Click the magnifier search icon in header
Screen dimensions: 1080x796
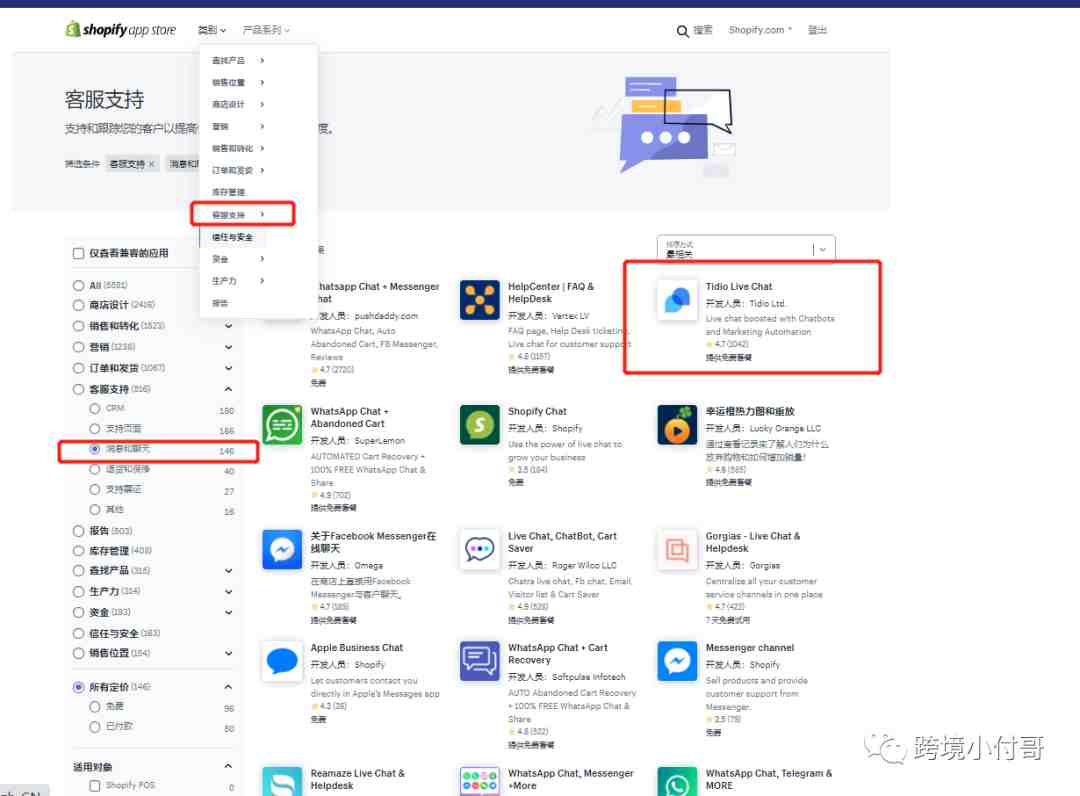[683, 31]
